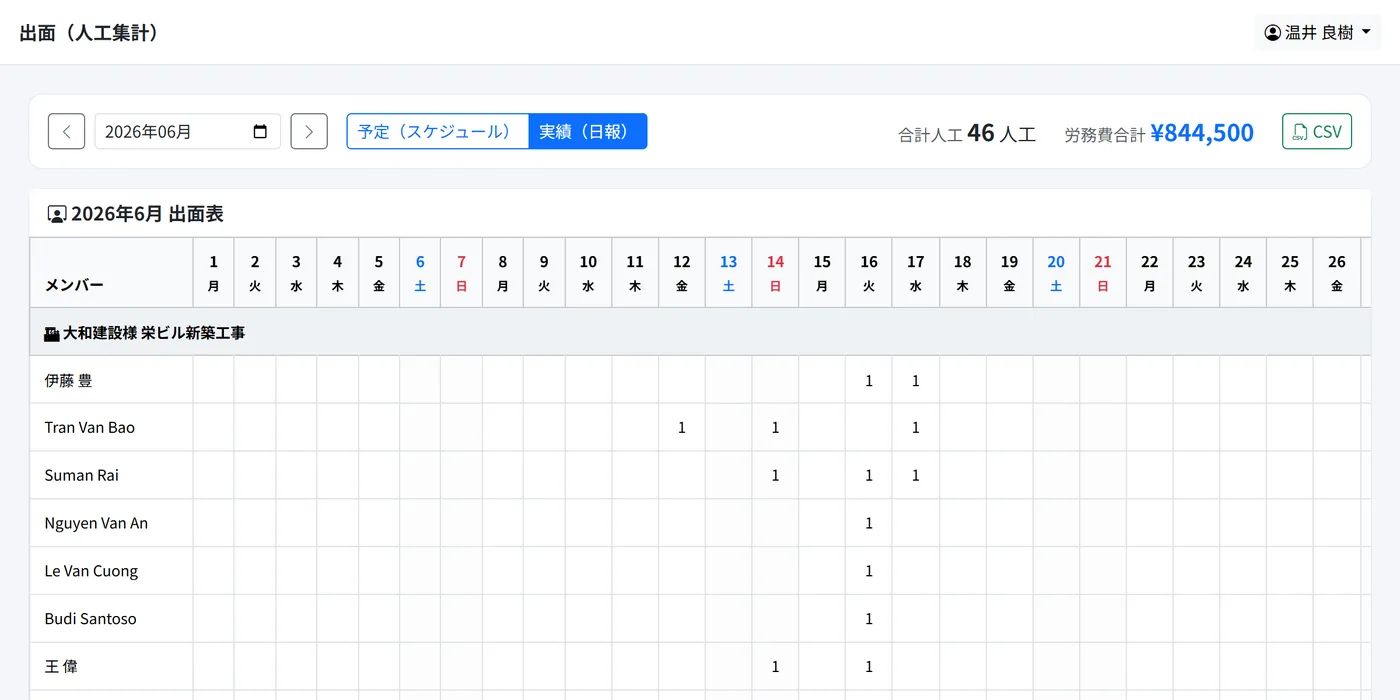This screenshot has height=700, width=1400.
Task: Click the day 14 日 column header
Action: coord(775,272)
